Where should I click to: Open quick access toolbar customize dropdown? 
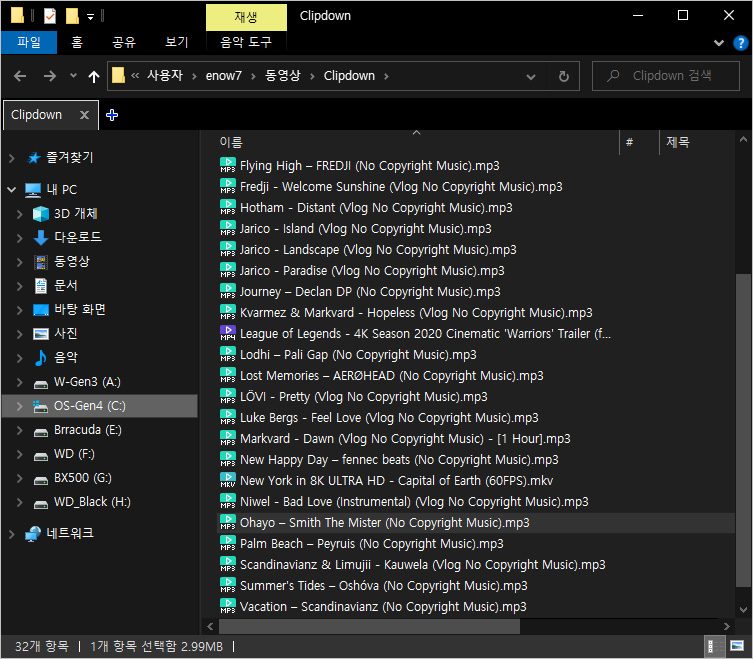click(90, 17)
